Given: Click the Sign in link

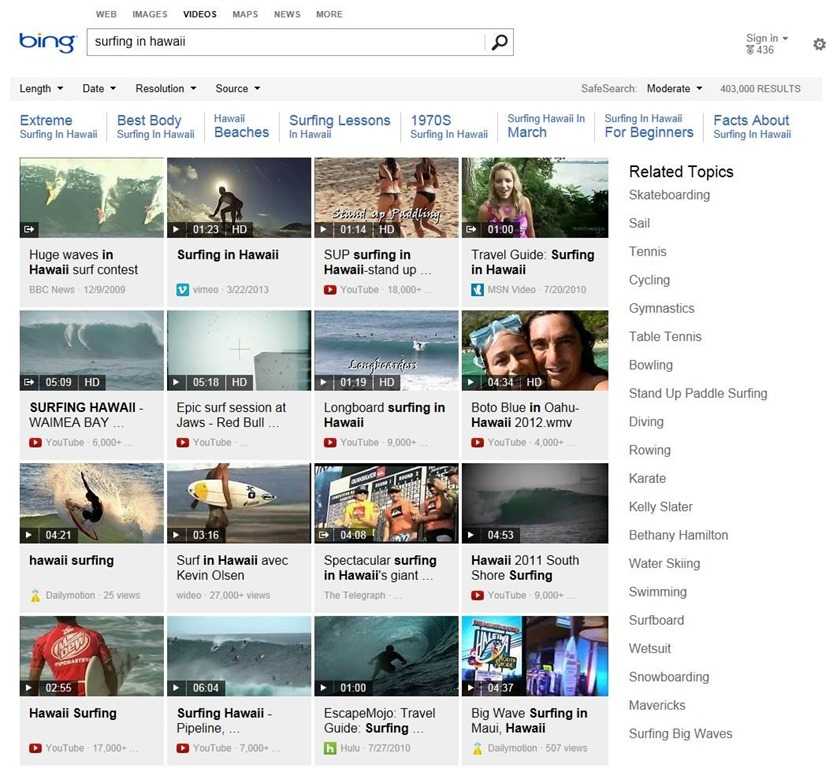Looking at the screenshot, I should tap(762, 37).
